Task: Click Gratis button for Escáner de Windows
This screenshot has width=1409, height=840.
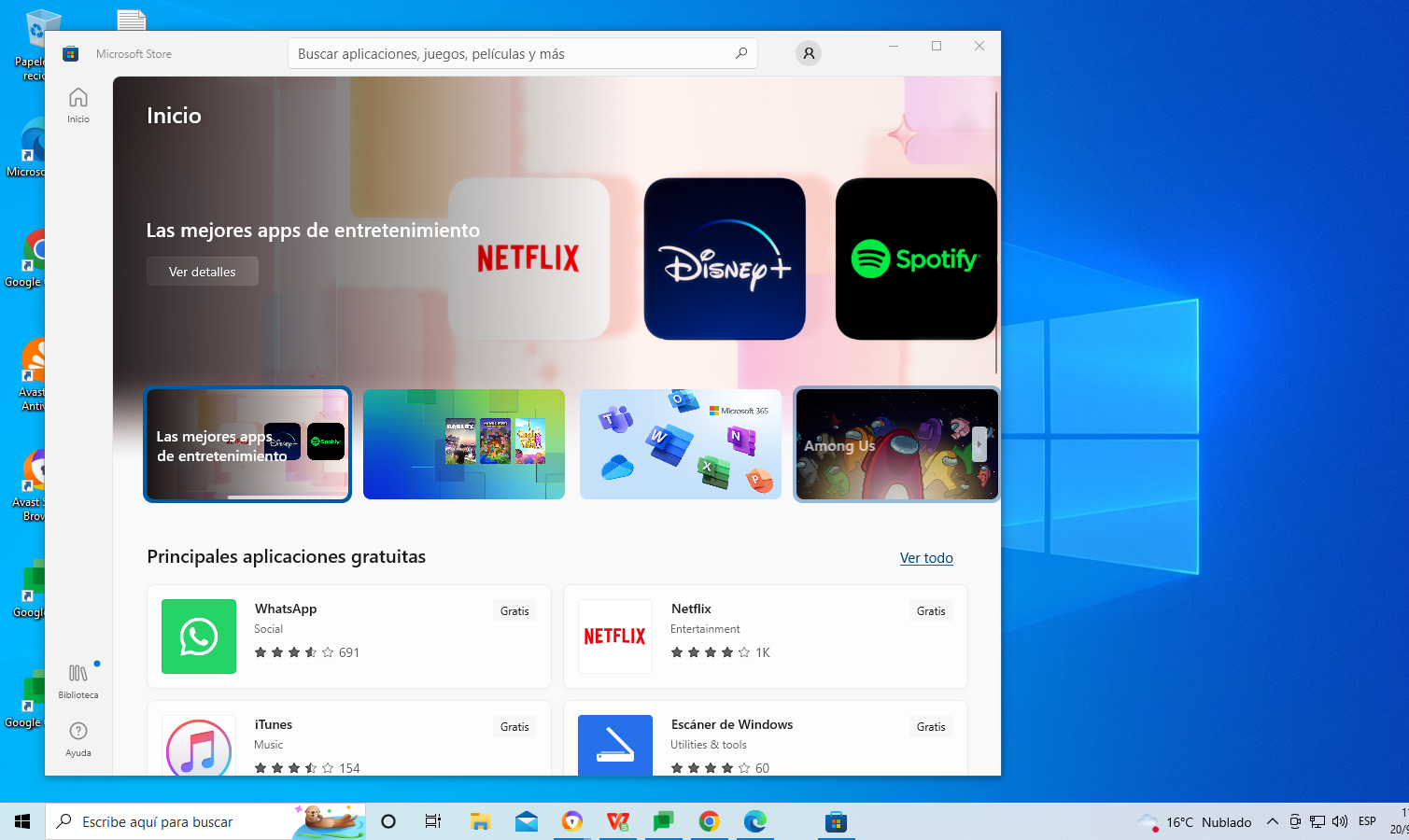Action: pyautogui.click(x=931, y=726)
